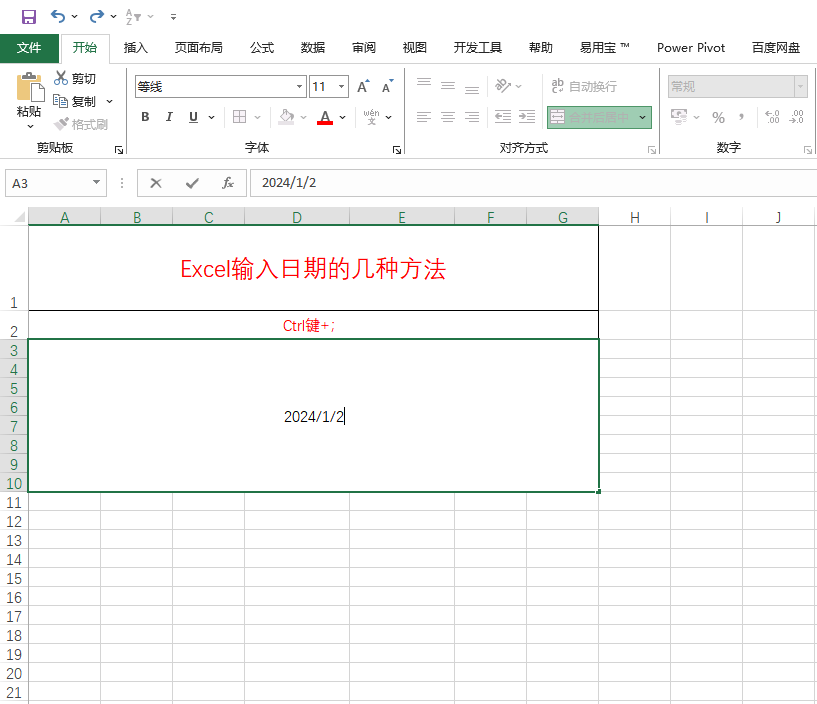Switch to the 视图 tab
The width and height of the screenshot is (817, 704).
415,48
